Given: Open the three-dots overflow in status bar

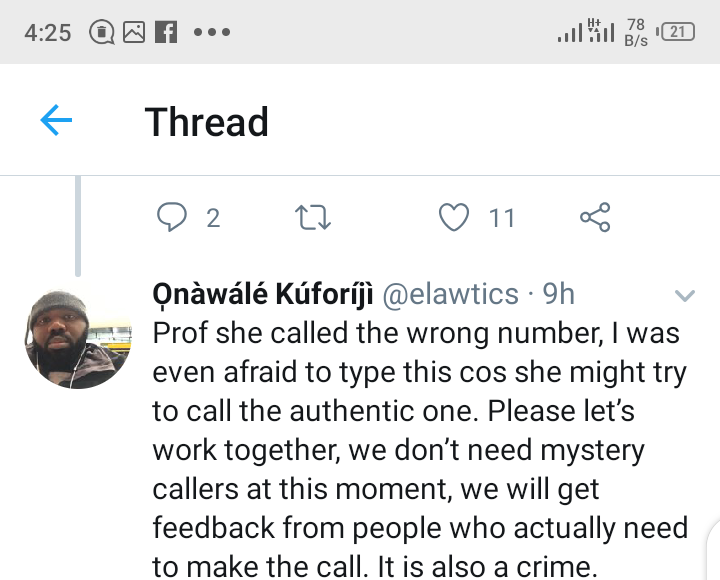Looking at the screenshot, I should click(x=212, y=32).
